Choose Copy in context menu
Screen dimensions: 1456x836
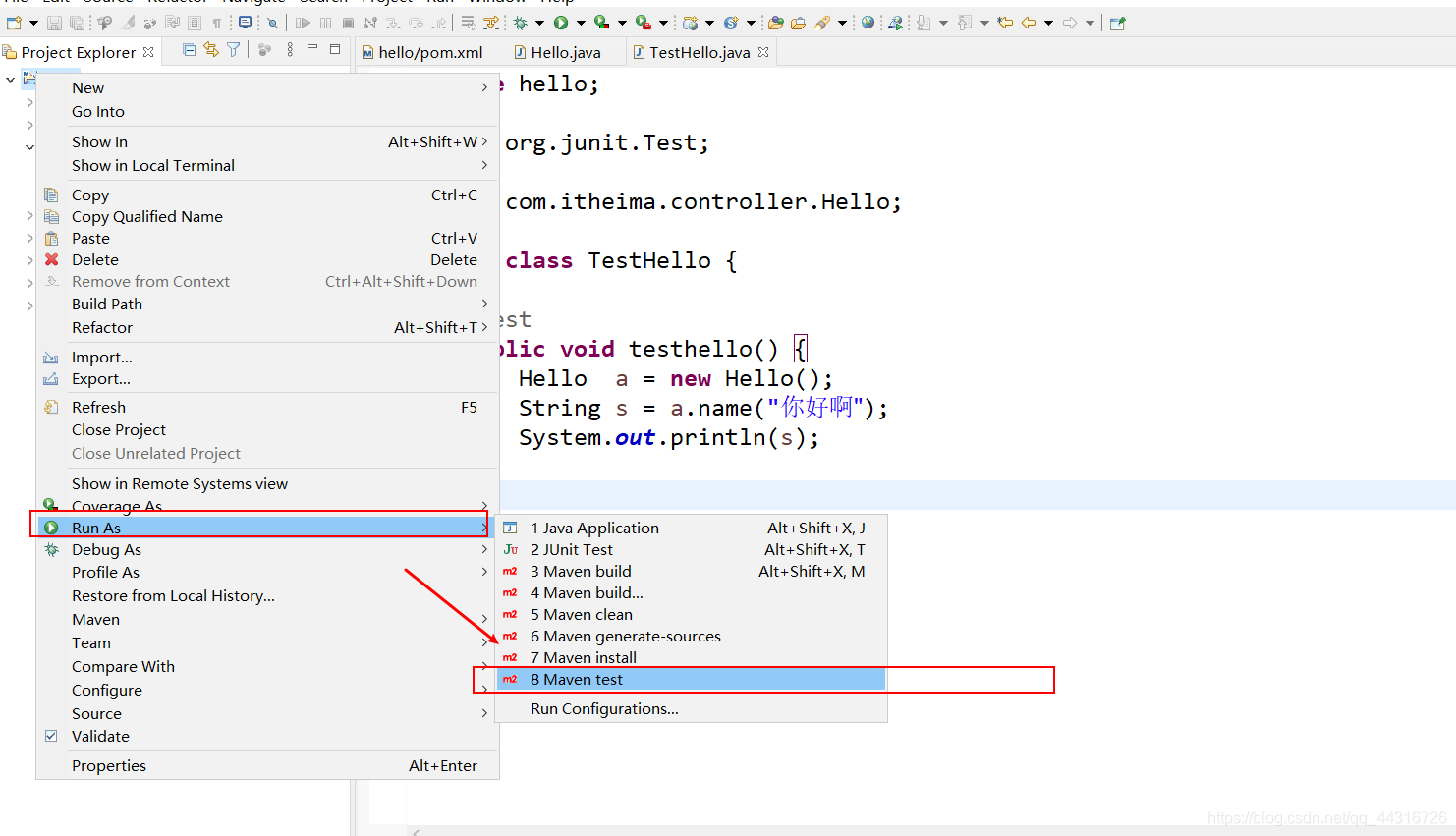(266, 195)
